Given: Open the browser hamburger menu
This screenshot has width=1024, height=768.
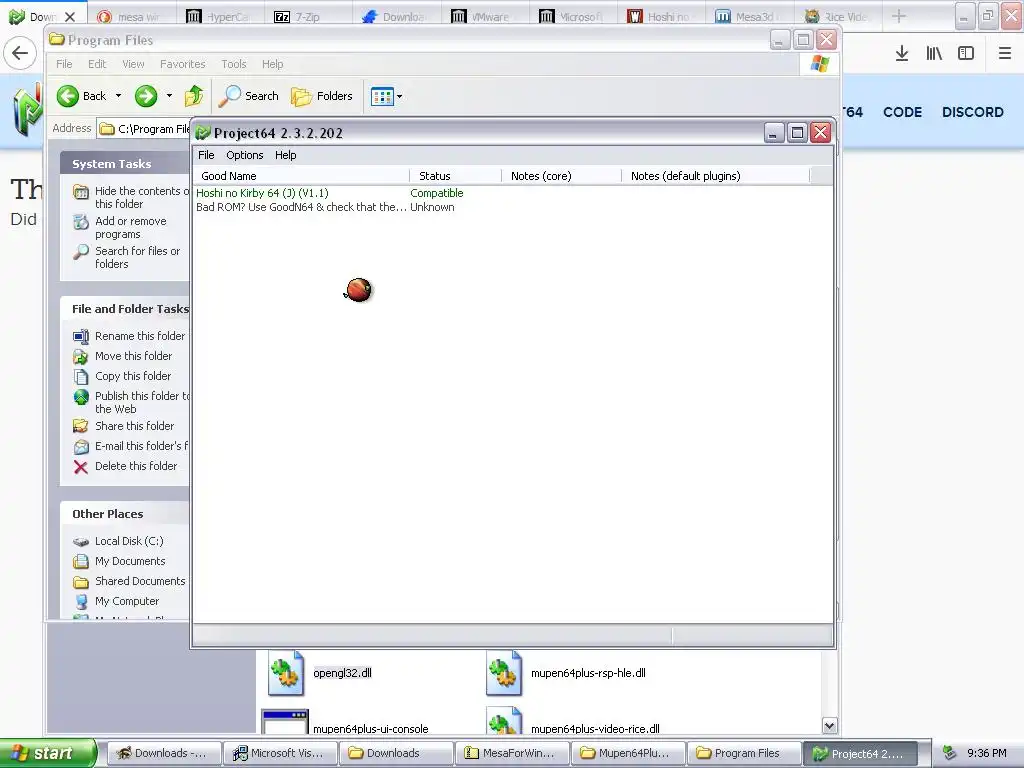Looking at the screenshot, I should 1005,54.
